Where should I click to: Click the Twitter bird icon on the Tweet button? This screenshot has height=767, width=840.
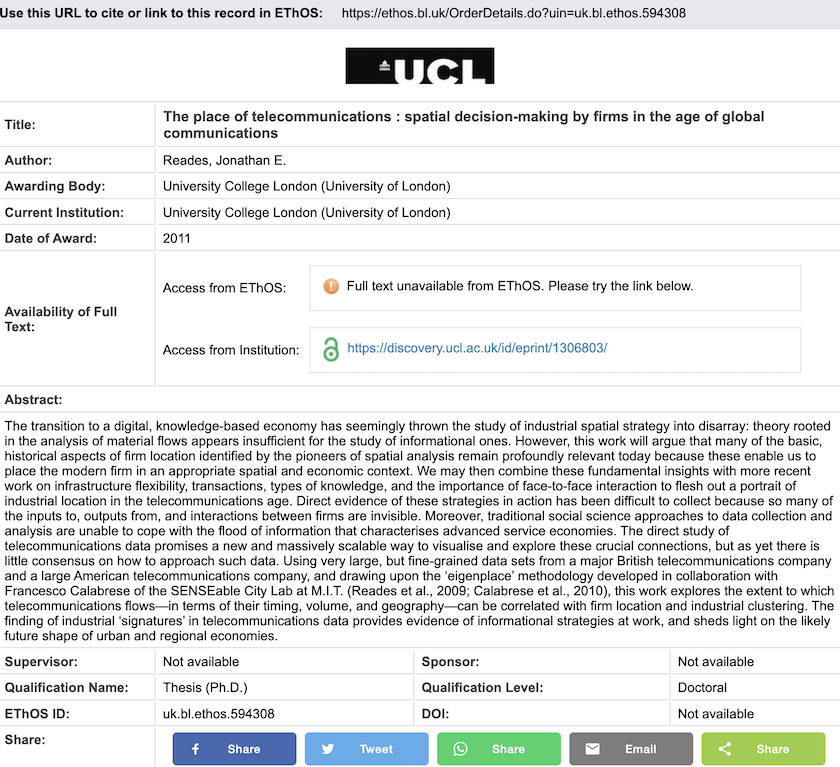(x=328, y=748)
